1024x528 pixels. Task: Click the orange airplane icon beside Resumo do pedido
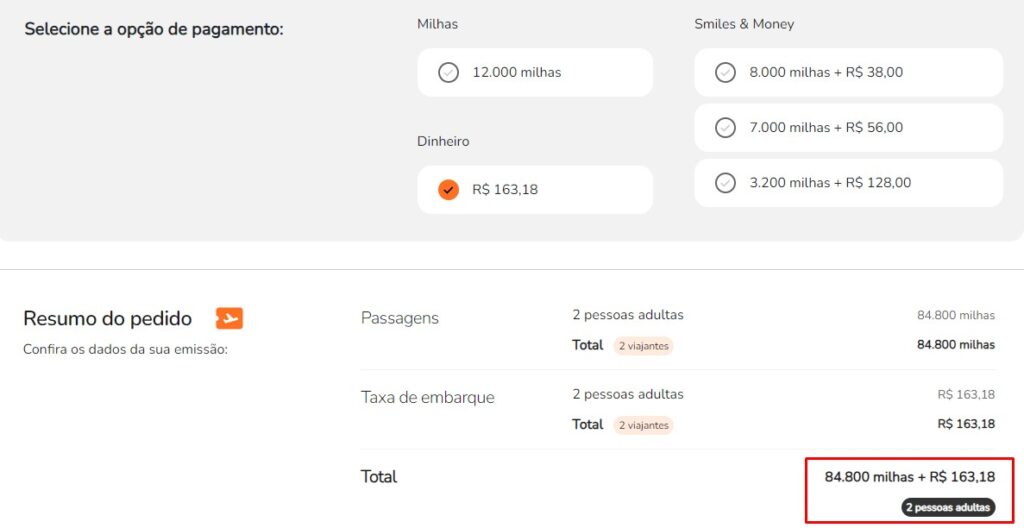coord(229,319)
